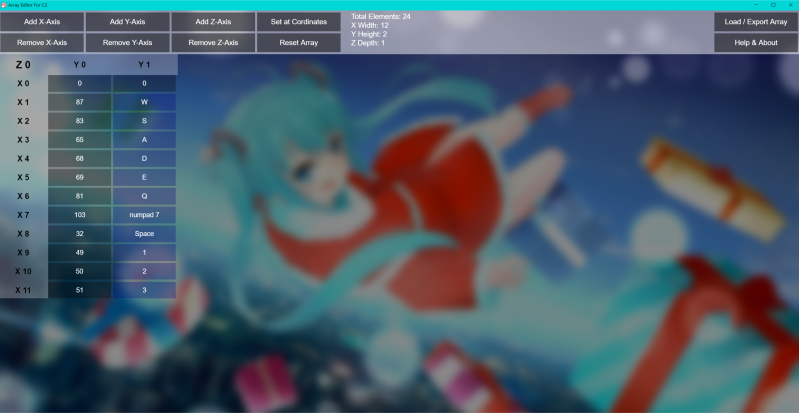Select the cell containing 49
The image size is (799, 413).
tap(79, 252)
